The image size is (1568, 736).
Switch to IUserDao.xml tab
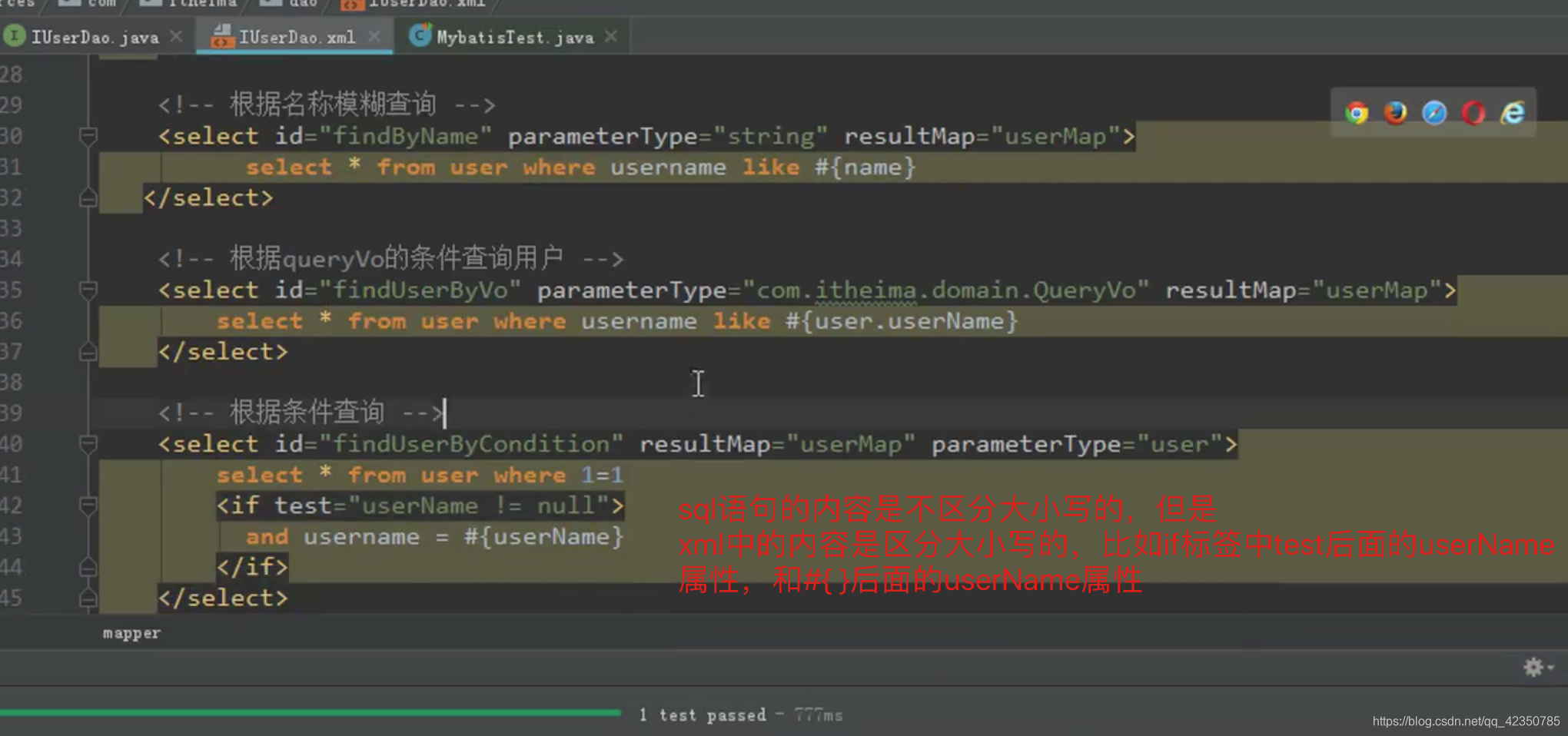(x=296, y=37)
